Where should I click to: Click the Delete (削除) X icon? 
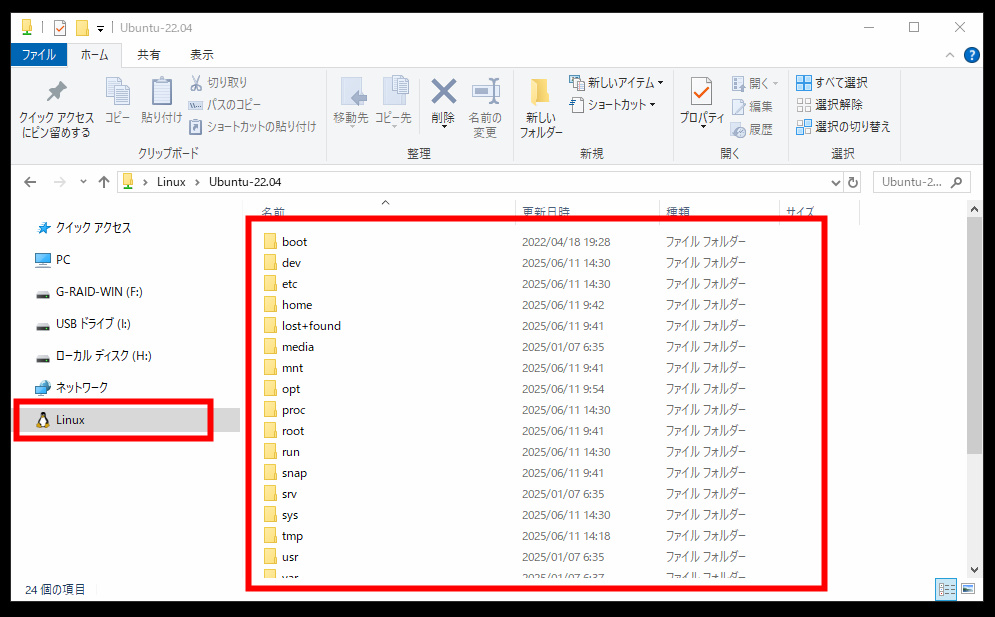click(x=444, y=91)
